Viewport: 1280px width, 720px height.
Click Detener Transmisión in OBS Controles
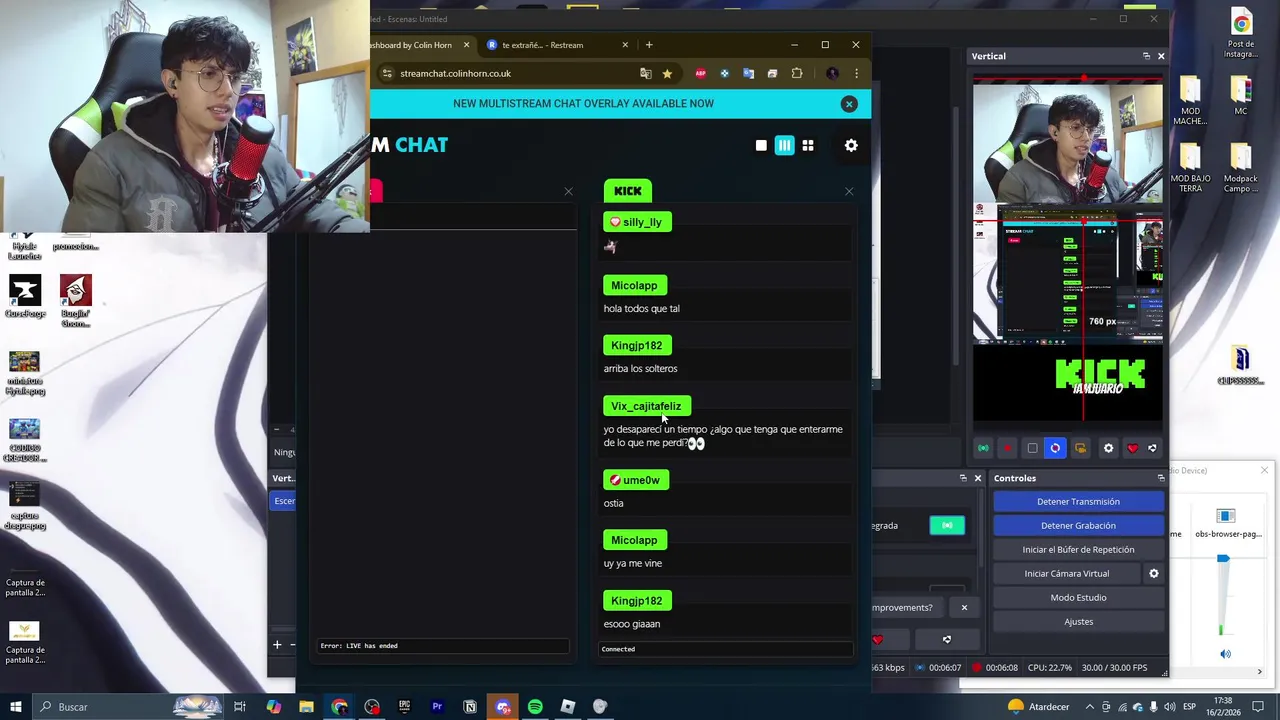(1078, 502)
